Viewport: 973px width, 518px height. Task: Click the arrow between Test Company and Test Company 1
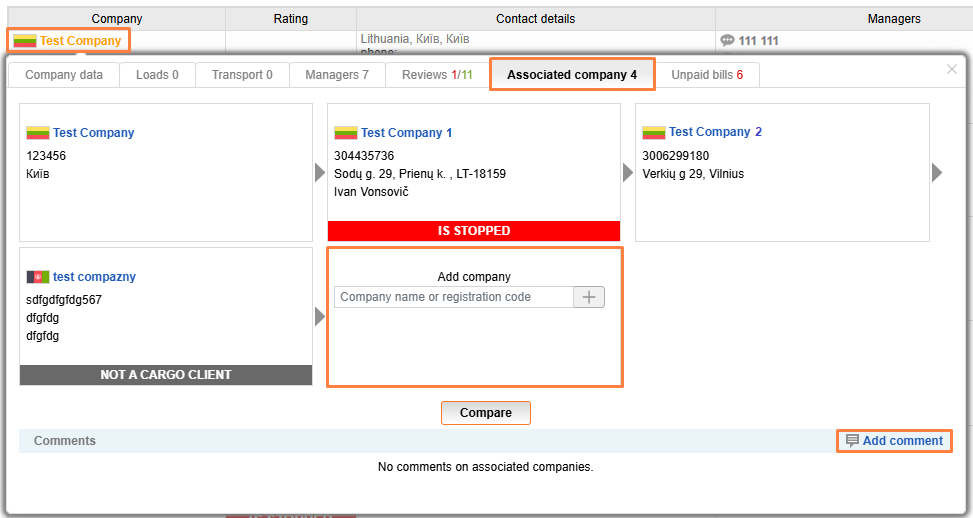pyautogui.click(x=320, y=173)
